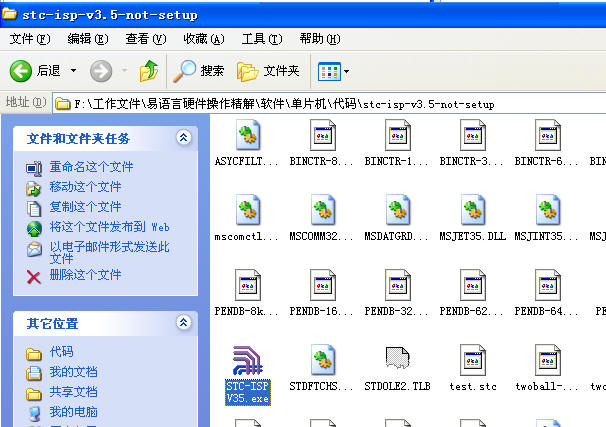606x427 pixels.
Task: Open the 工具(T) menu
Action: [261, 39]
